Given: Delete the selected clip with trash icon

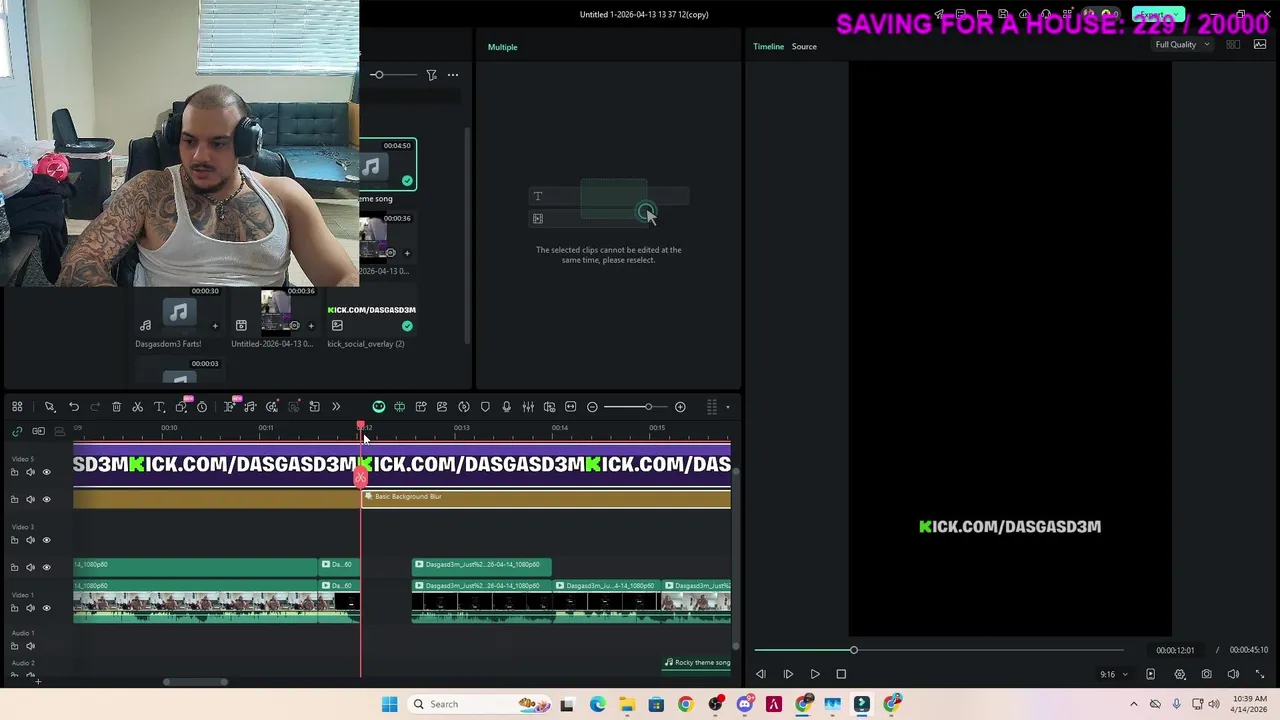Looking at the screenshot, I should [x=116, y=407].
